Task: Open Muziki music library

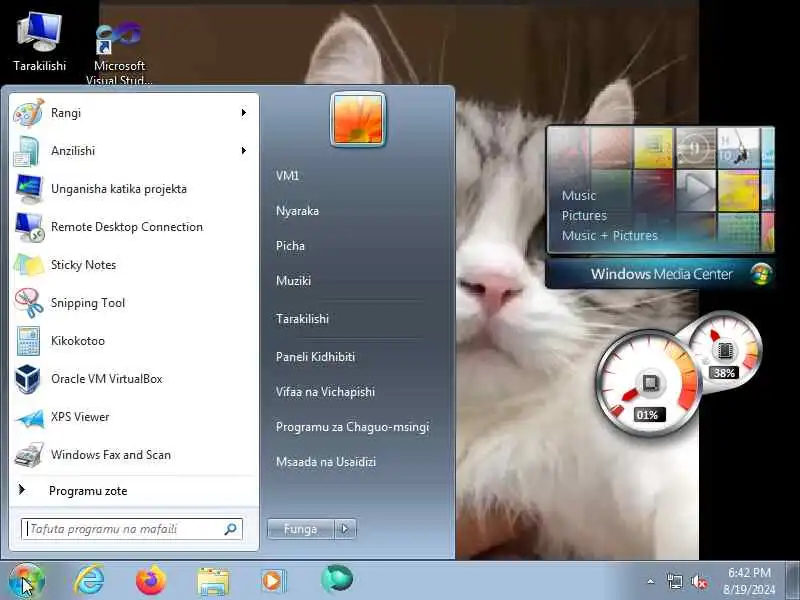Action: coord(293,281)
